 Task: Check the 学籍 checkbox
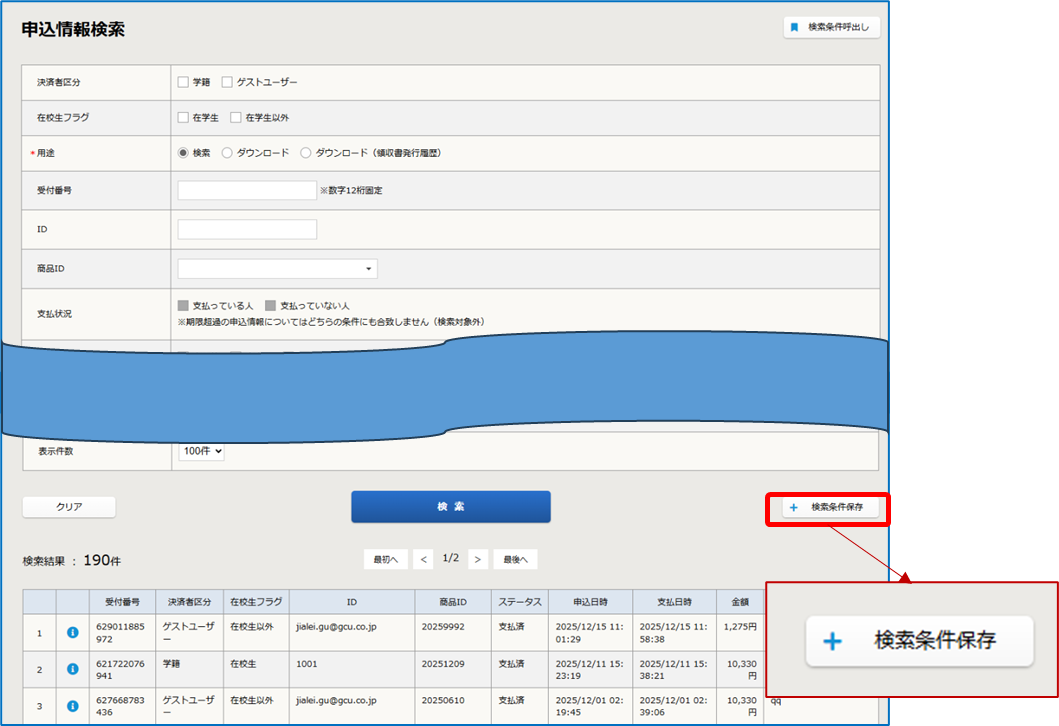(x=183, y=82)
